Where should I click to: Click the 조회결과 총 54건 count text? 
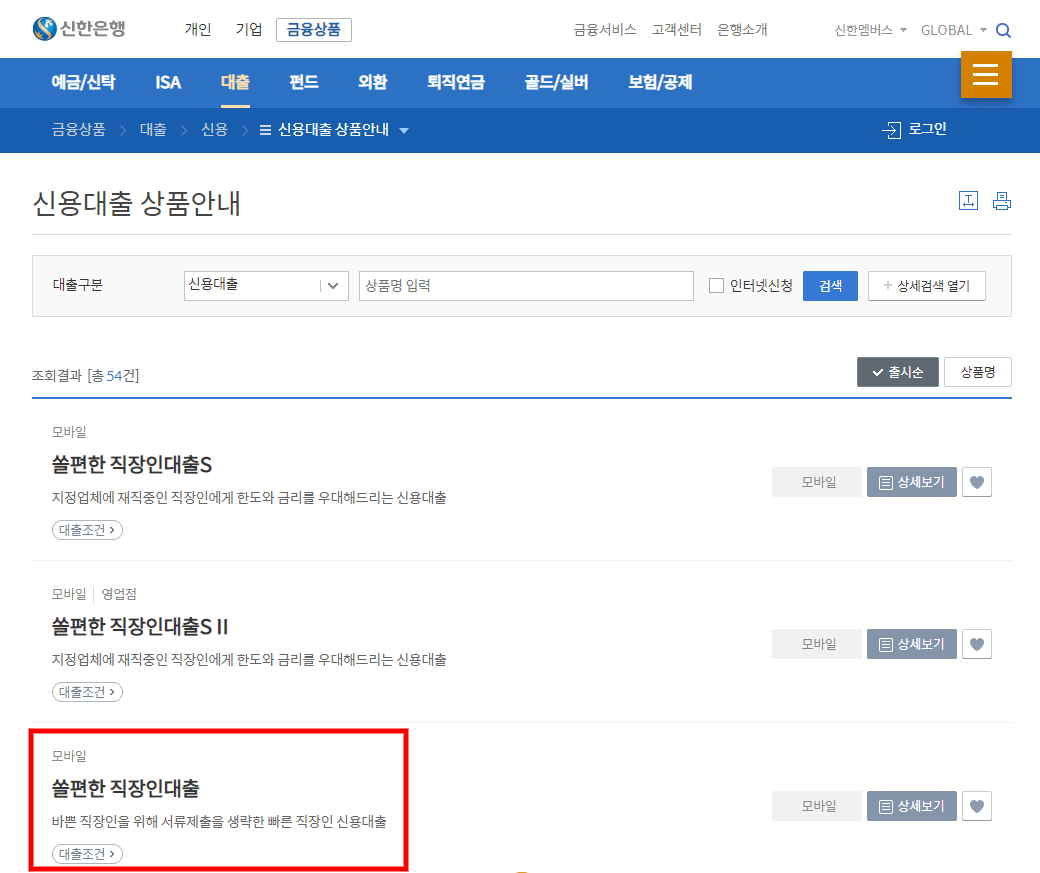(86, 376)
